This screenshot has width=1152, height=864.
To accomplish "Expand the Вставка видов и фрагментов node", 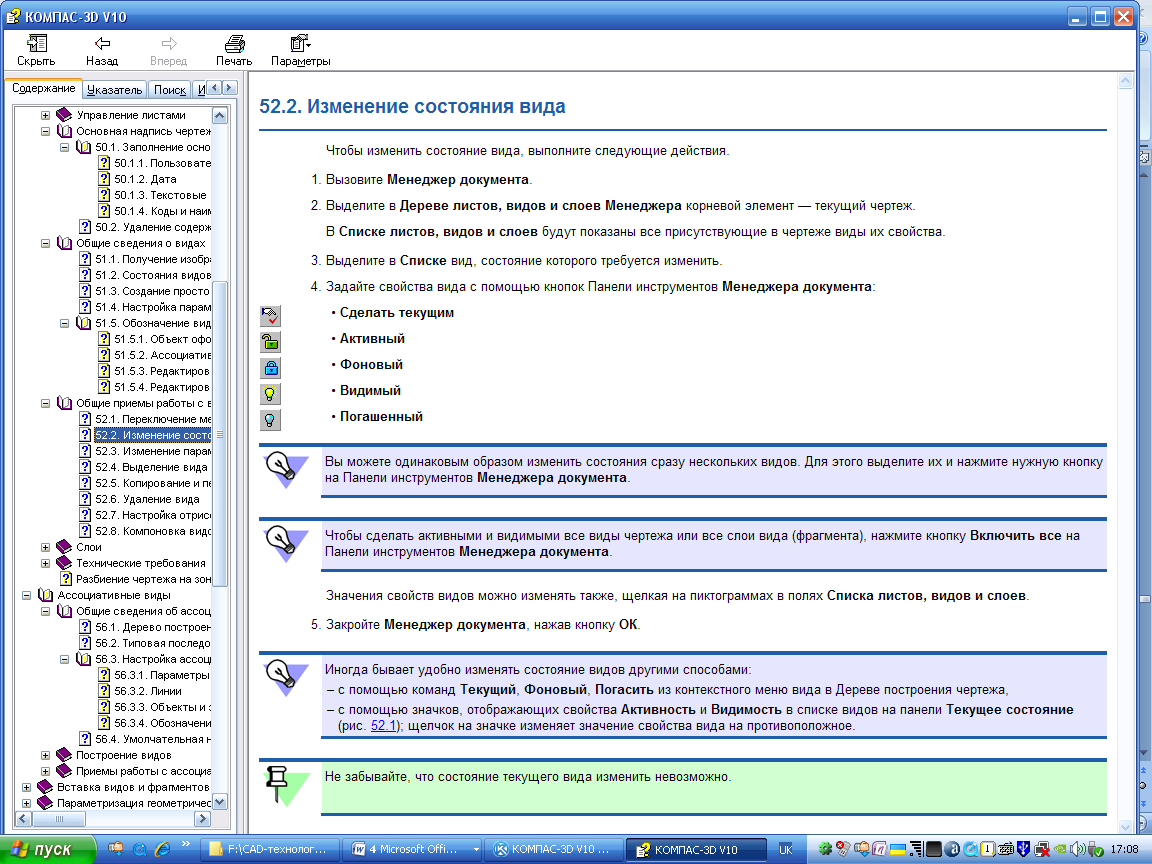I will coord(26,788).
